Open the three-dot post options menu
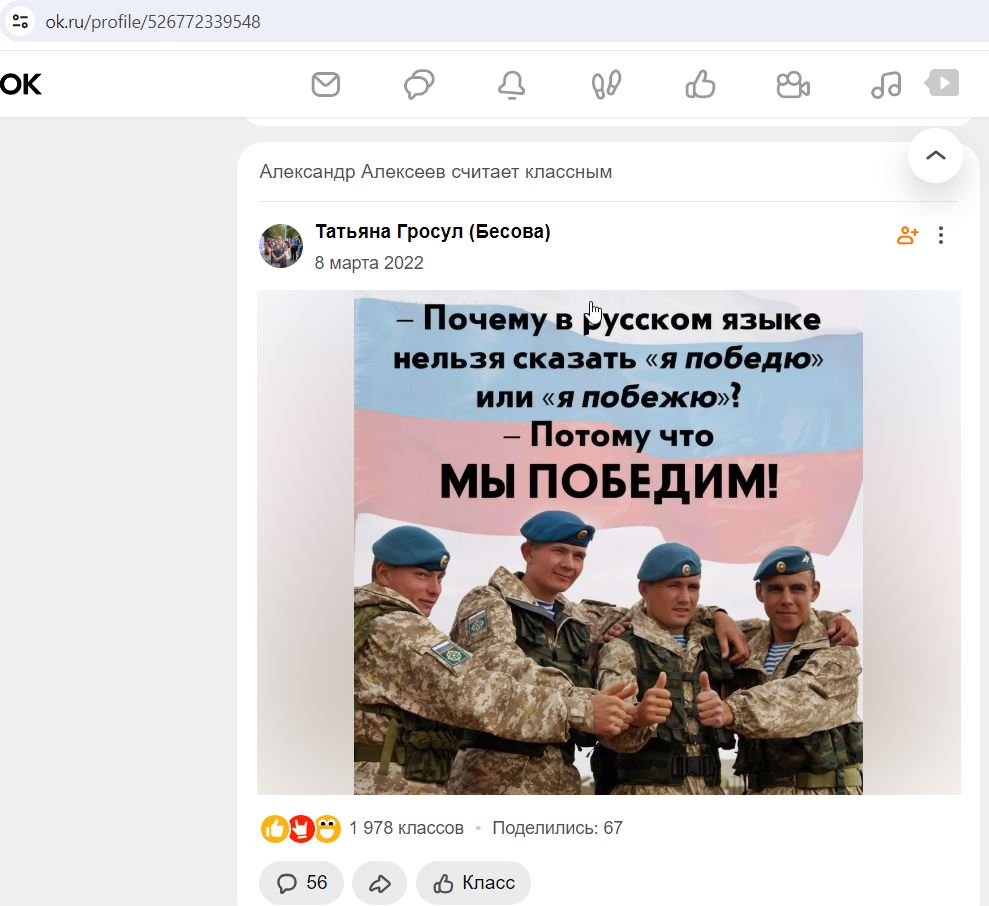Image resolution: width=989 pixels, height=906 pixels. click(940, 235)
